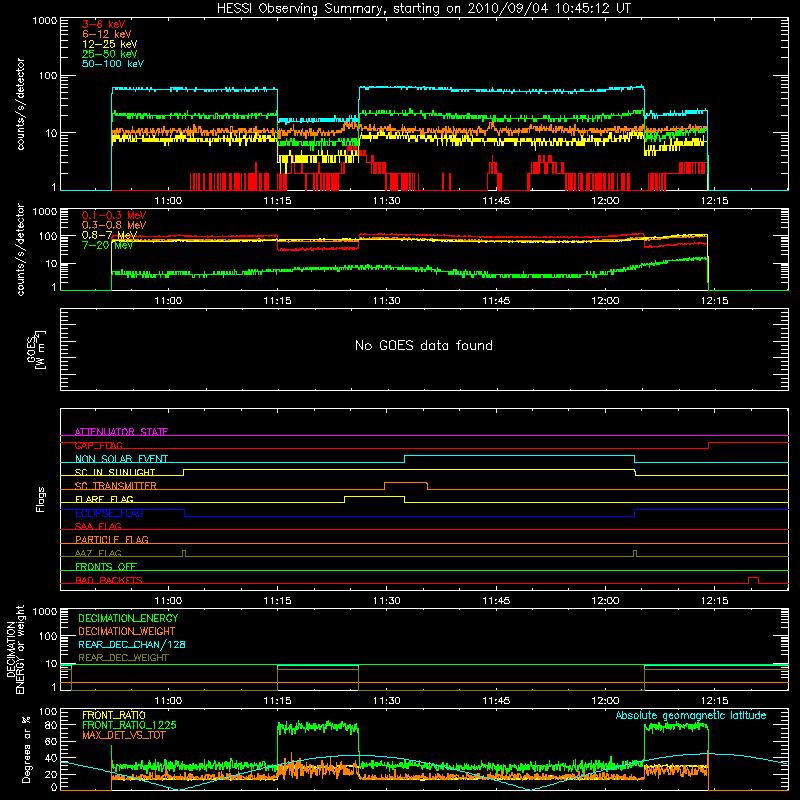Click the 12-25 keV legend entry
The image size is (800, 800).
tap(110, 44)
